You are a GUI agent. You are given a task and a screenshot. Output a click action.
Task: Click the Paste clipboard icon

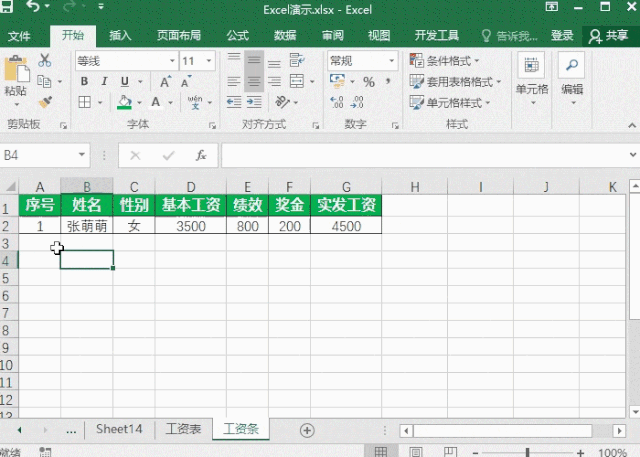tap(16, 69)
